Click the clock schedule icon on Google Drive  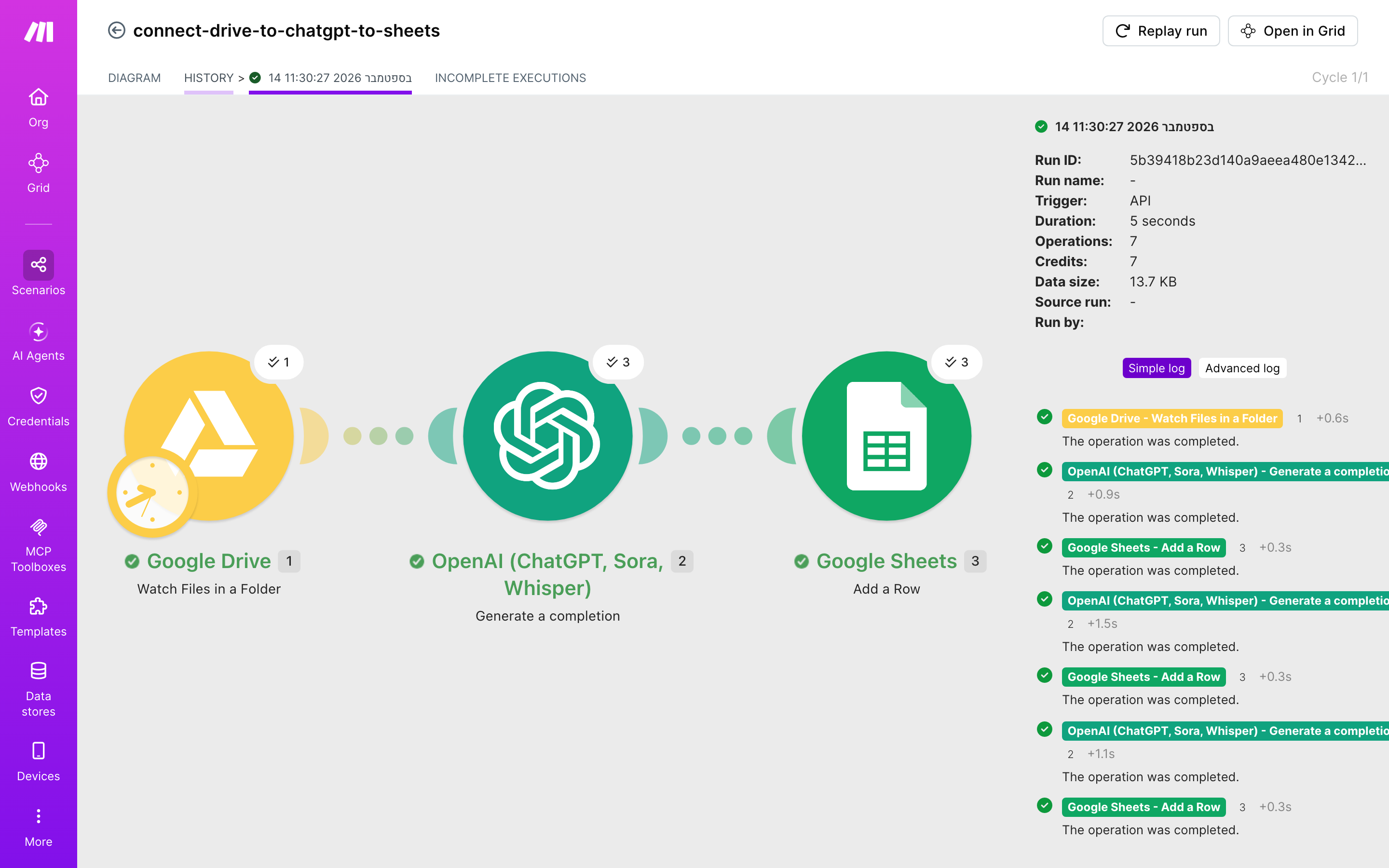[x=152, y=492]
